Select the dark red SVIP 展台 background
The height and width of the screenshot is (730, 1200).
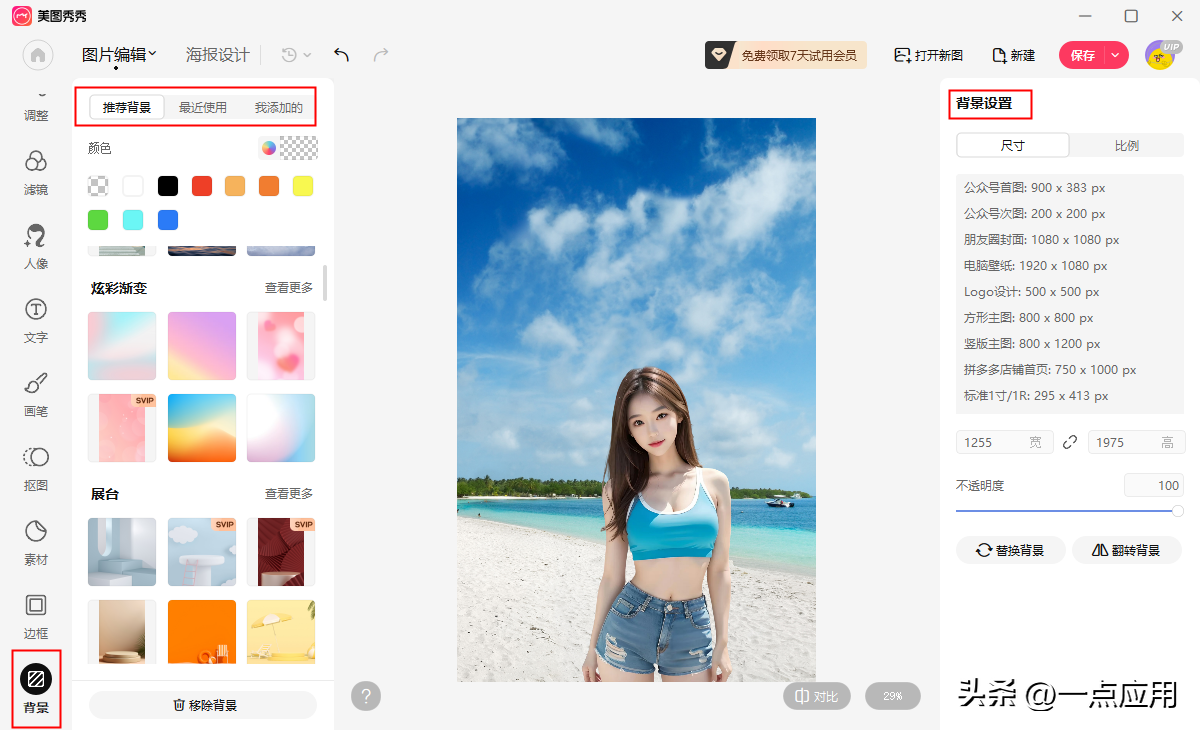pyautogui.click(x=281, y=552)
